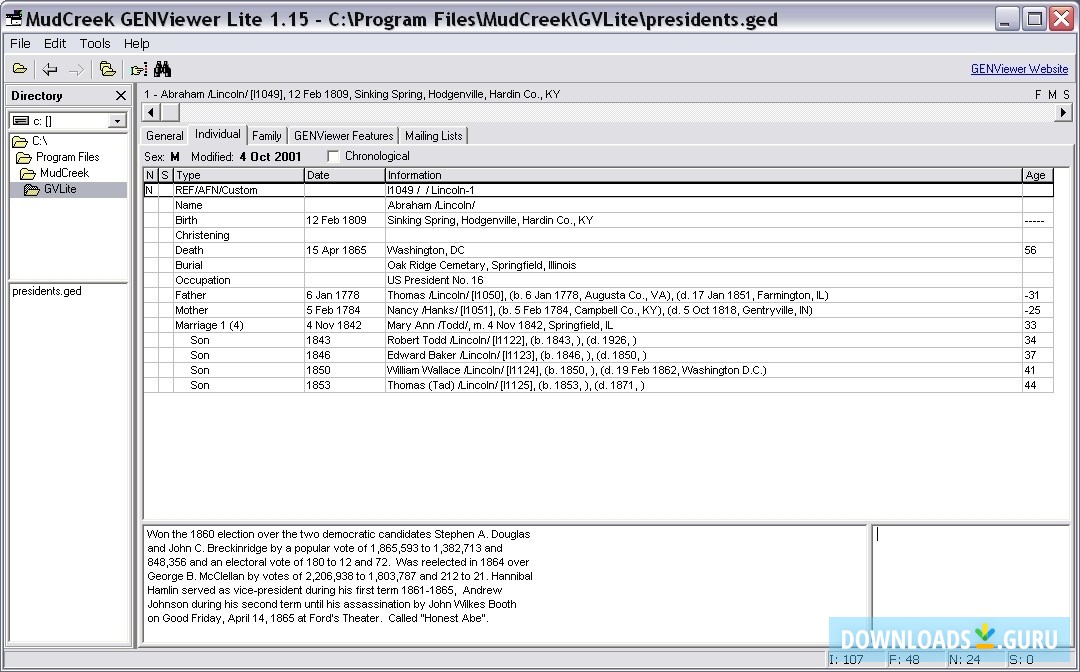Click the right arrow to next individual

1063,112
